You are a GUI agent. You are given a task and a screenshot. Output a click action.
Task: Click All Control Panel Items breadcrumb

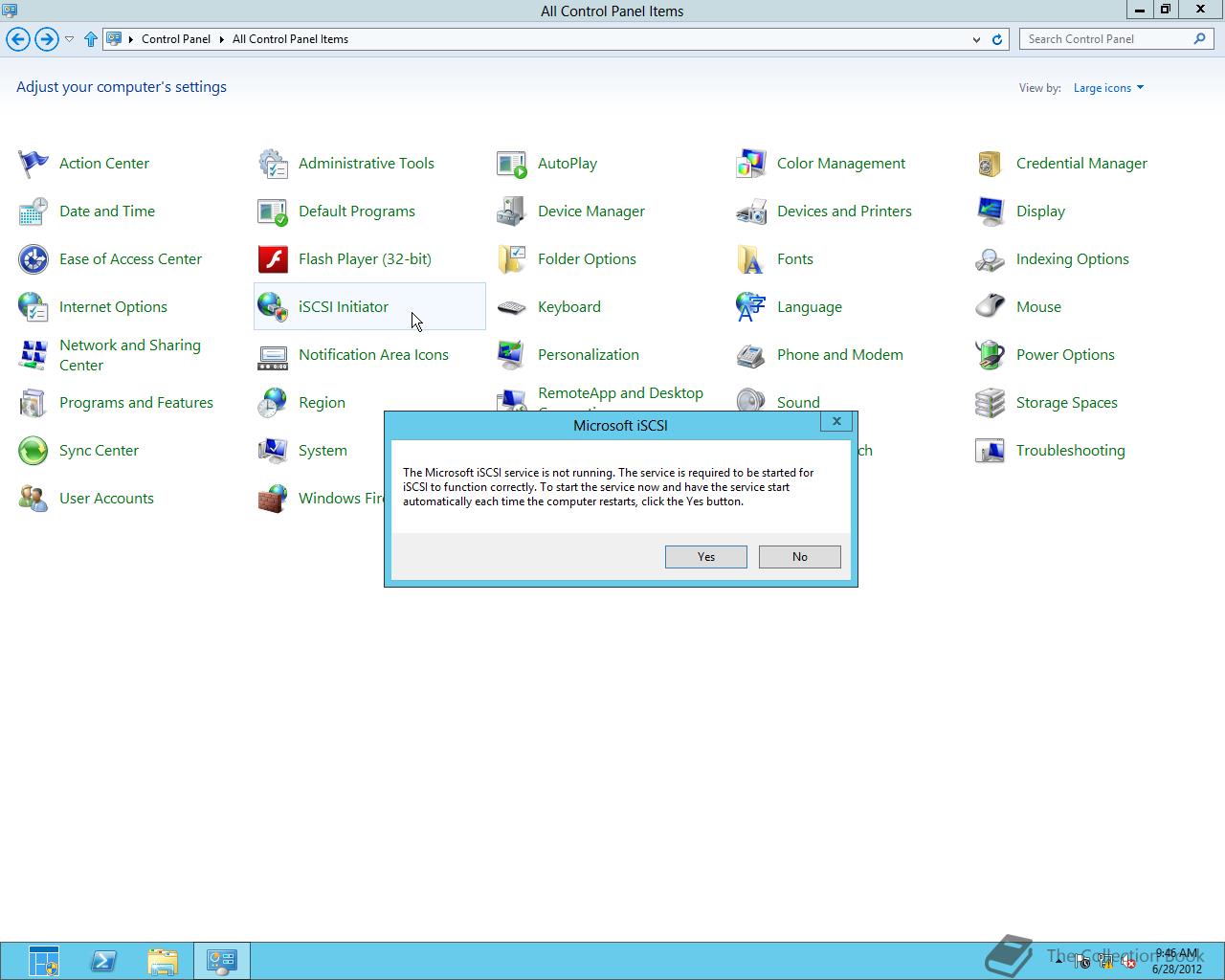(290, 39)
